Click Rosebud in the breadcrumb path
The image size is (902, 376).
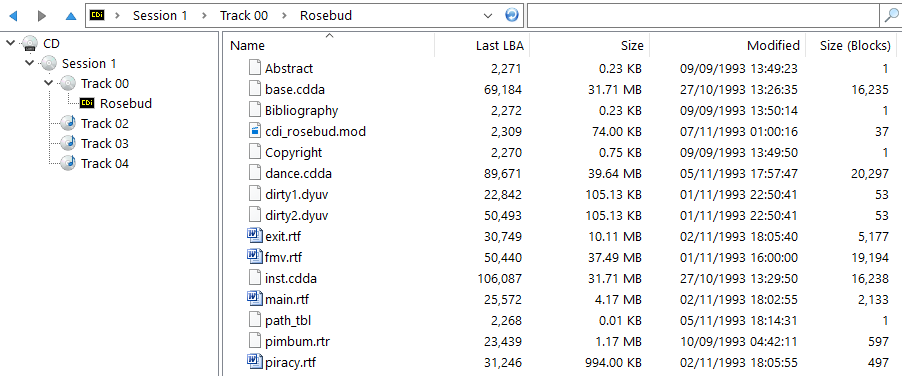[326, 16]
